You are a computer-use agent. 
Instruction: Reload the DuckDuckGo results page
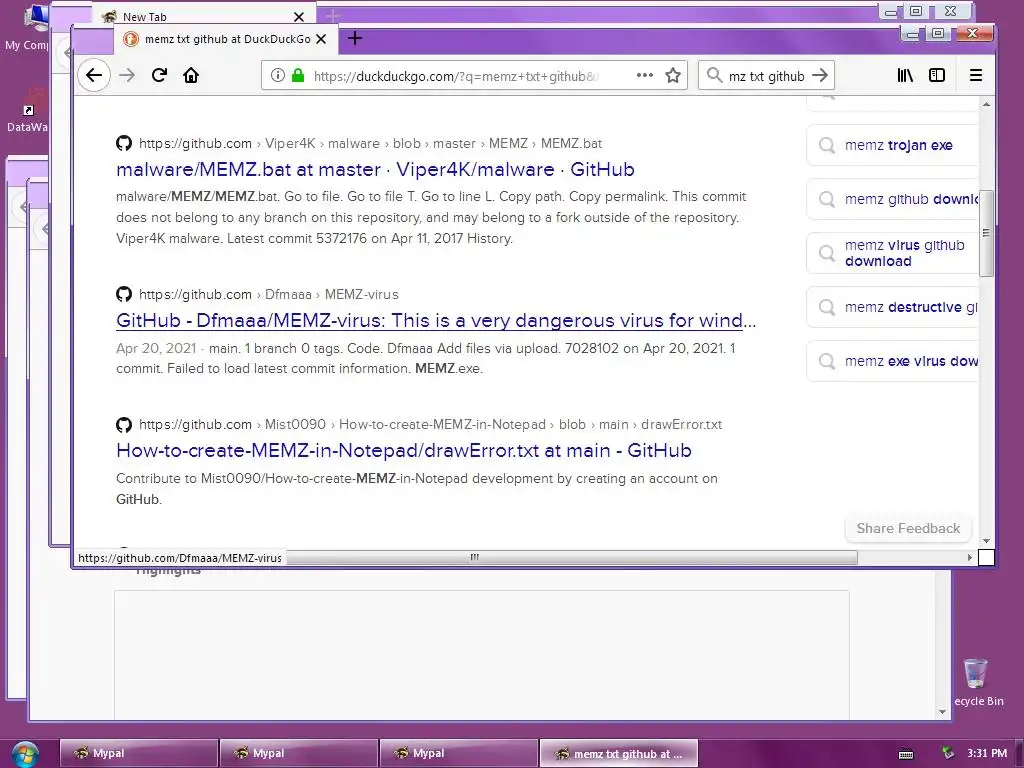(x=159, y=75)
